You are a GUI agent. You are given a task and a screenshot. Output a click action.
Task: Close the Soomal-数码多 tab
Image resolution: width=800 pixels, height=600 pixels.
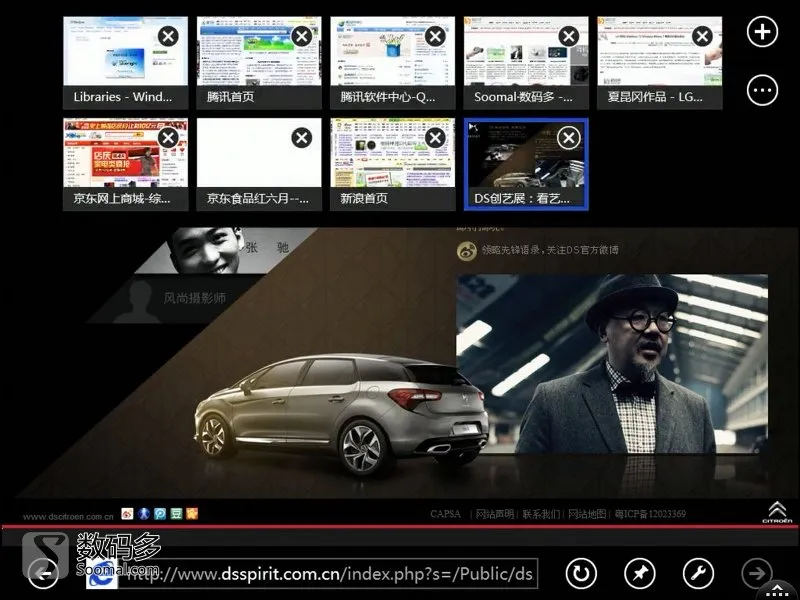(x=569, y=36)
